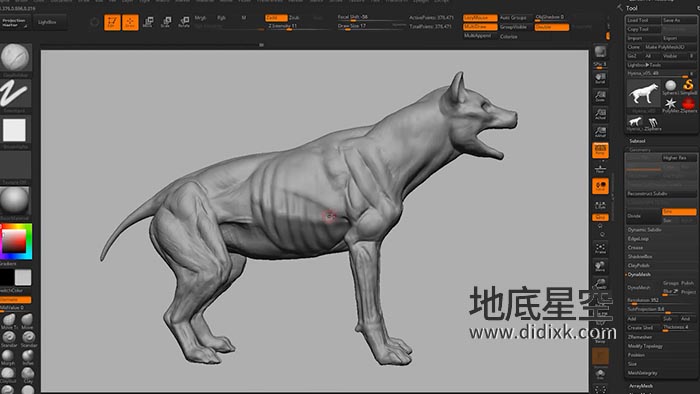Click the Projection Master button
This screenshot has width=700, height=394.
click(15, 22)
